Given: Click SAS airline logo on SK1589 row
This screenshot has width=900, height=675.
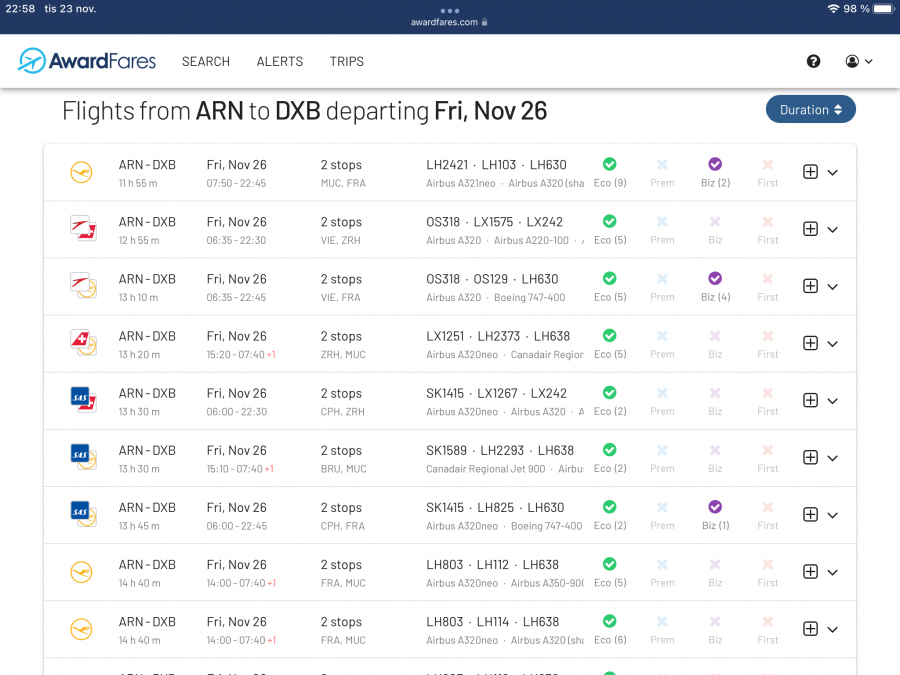Looking at the screenshot, I should [x=83, y=457].
